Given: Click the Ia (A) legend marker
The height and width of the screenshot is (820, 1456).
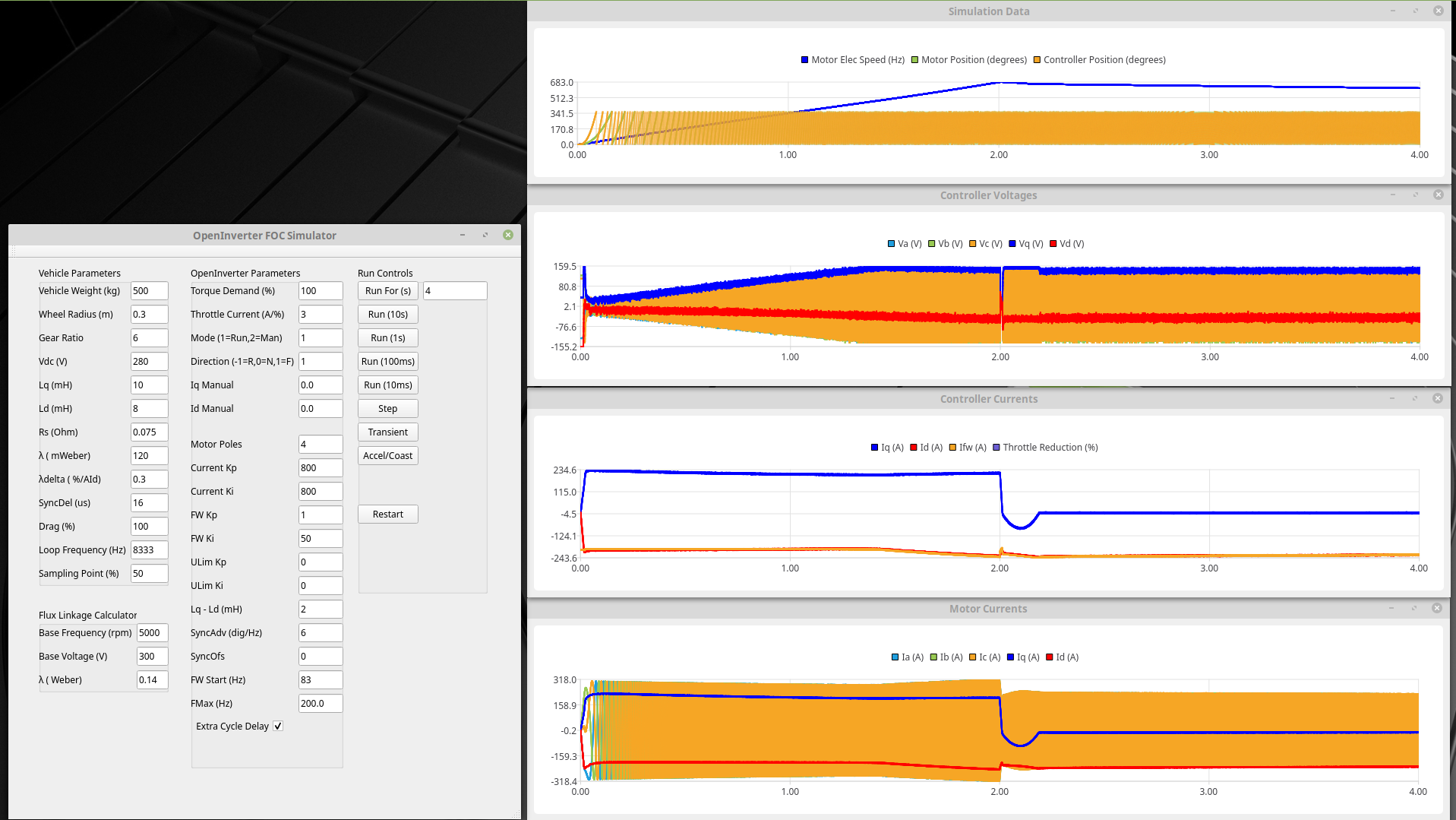Looking at the screenshot, I should (x=895, y=657).
